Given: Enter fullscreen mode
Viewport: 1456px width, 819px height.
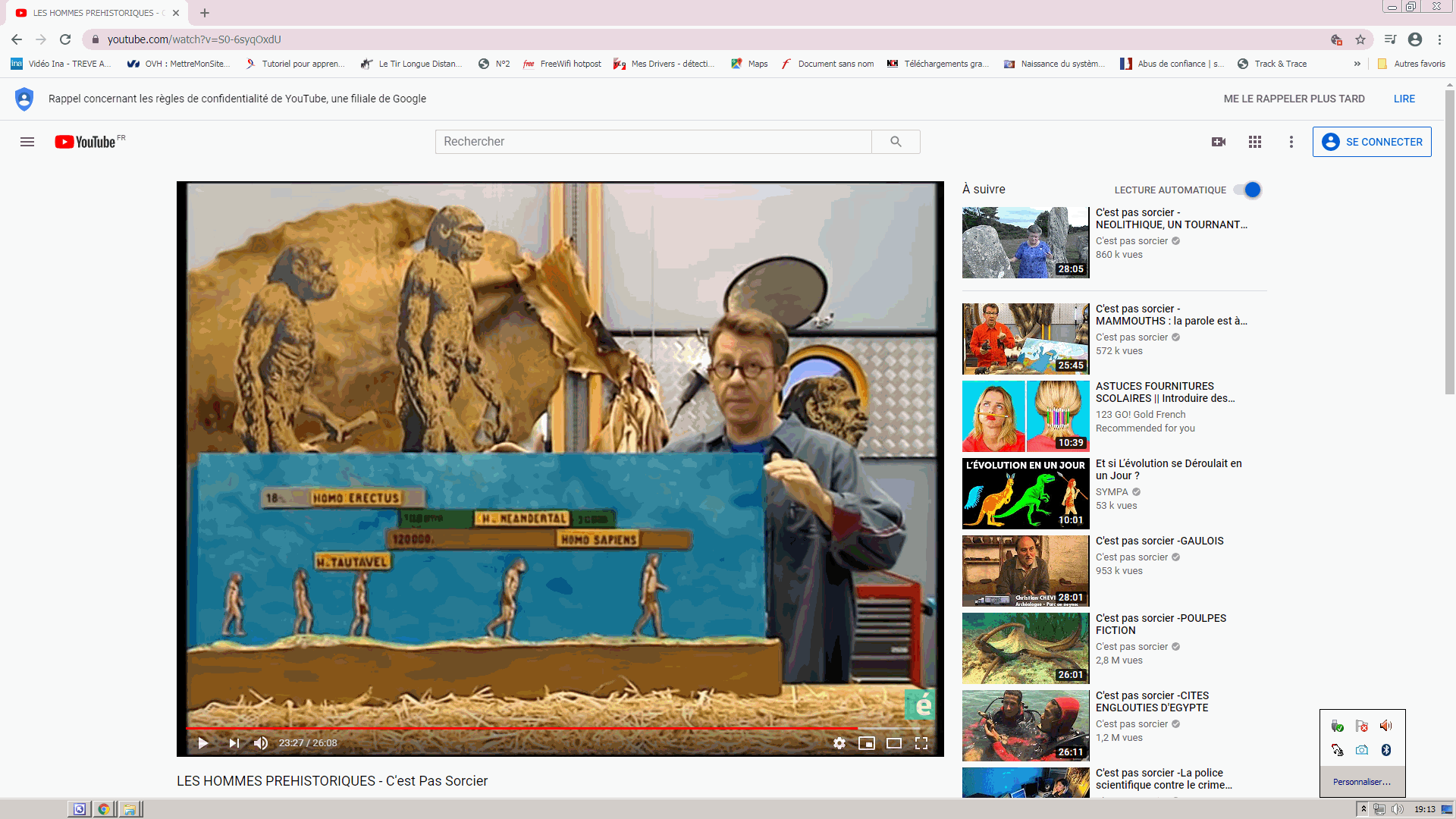Looking at the screenshot, I should (921, 743).
